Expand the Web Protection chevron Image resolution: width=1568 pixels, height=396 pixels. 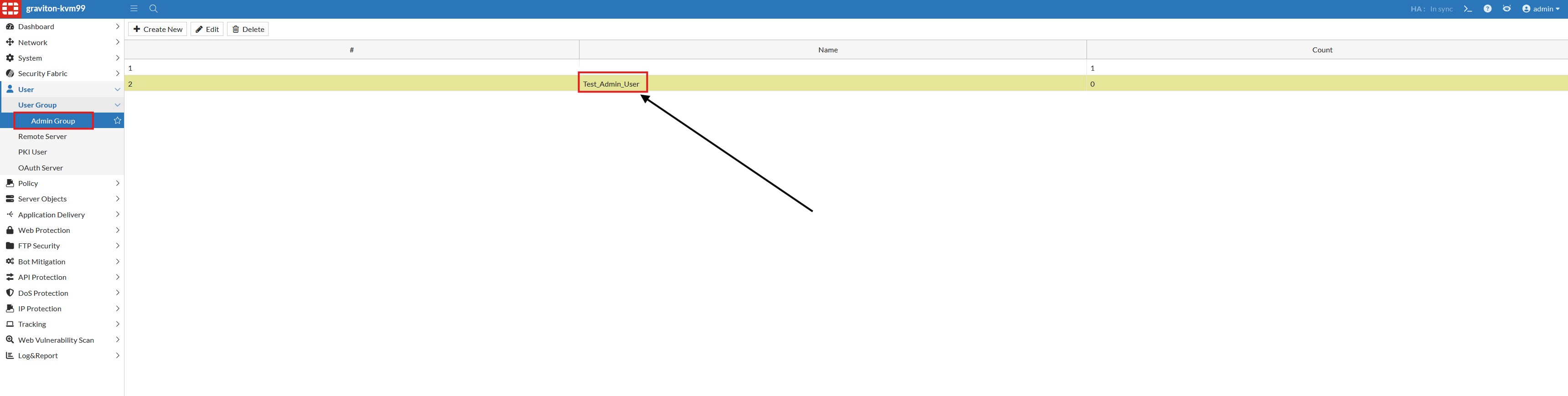point(118,230)
